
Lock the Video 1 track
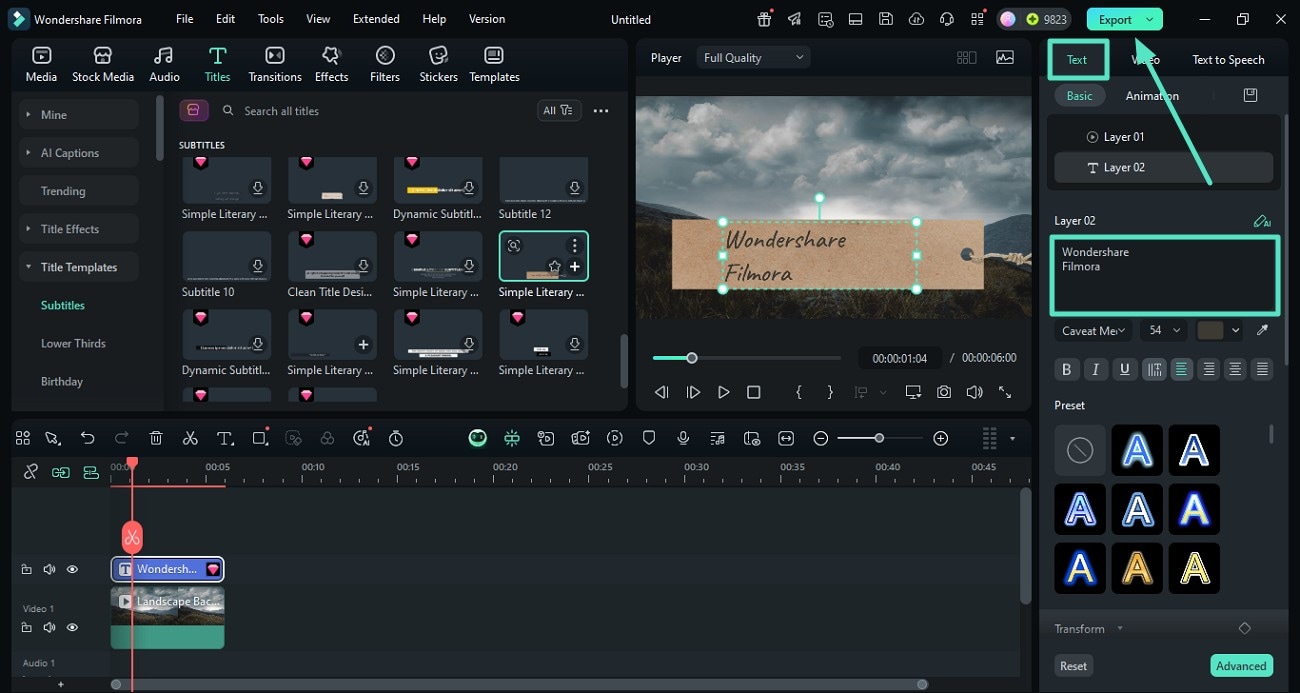click(x=27, y=627)
